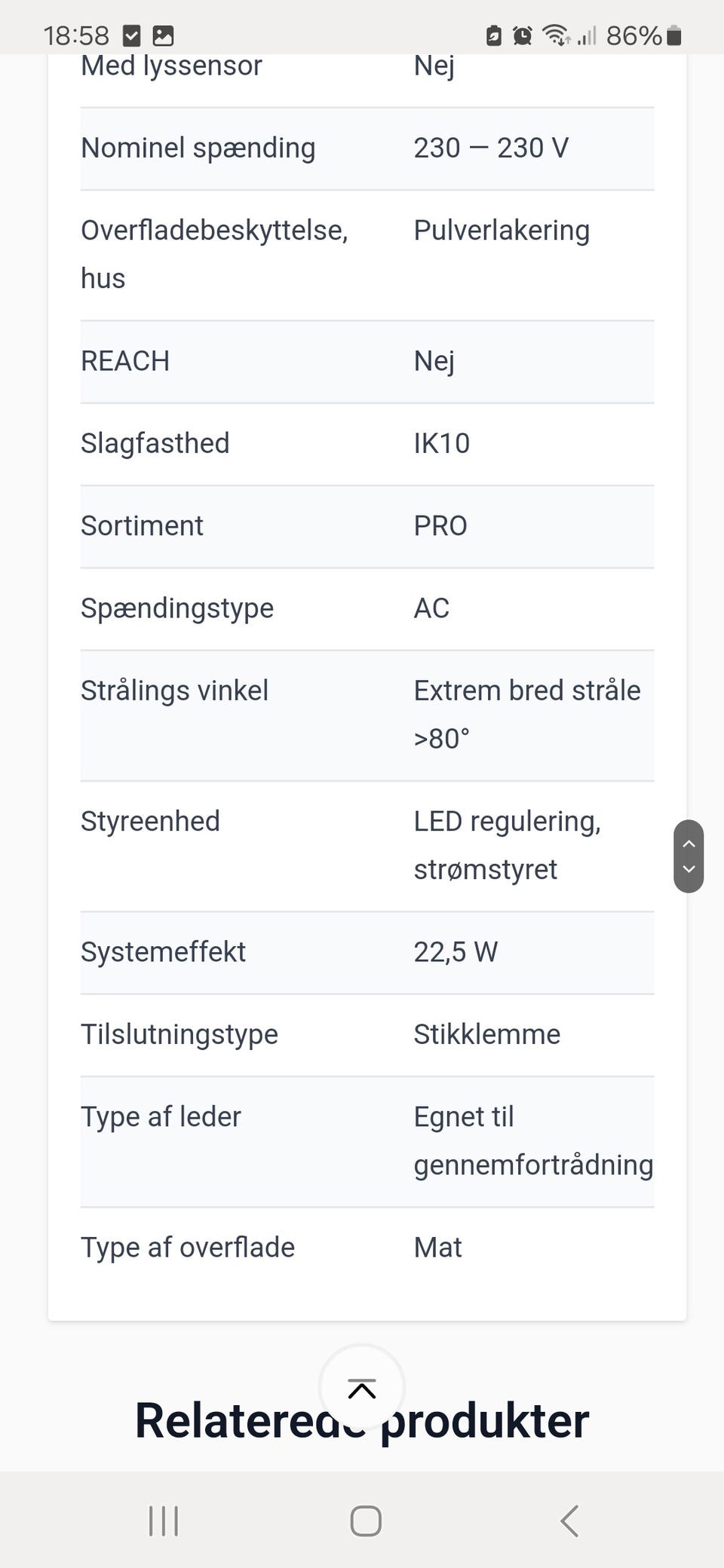Image resolution: width=724 pixels, height=1568 pixels.
Task: Tap the 22,5 W value
Action: click(x=456, y=952)
